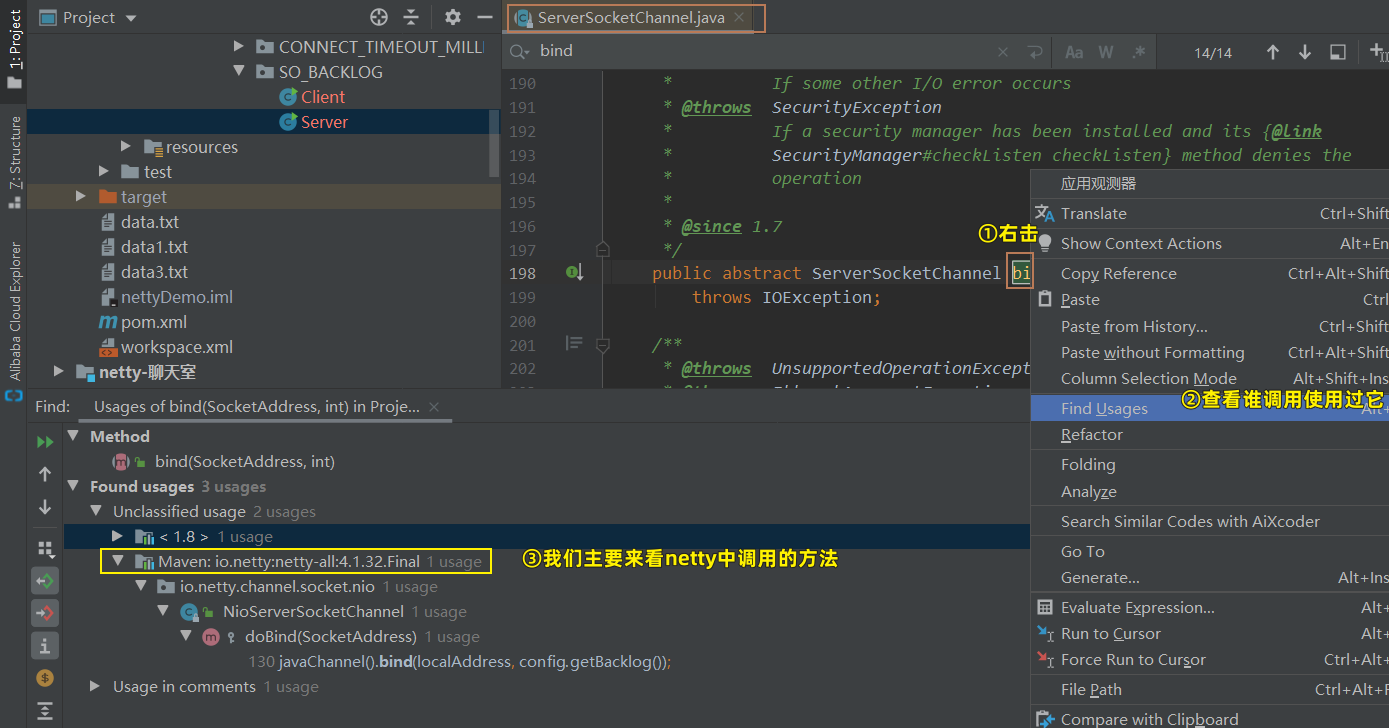The width and height of the screenshot is (1389, 728).
Task: Click the Project panel vertical scrollbar
Action: 494,142
